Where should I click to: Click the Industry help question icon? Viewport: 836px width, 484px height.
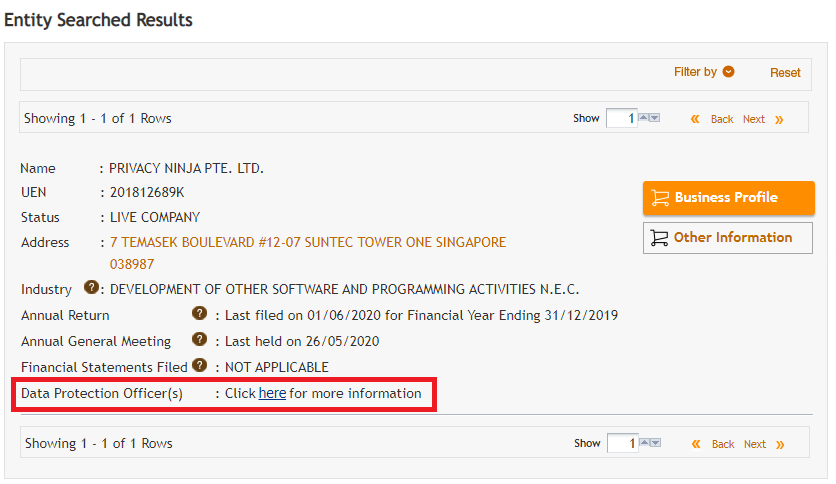[91, 287]
